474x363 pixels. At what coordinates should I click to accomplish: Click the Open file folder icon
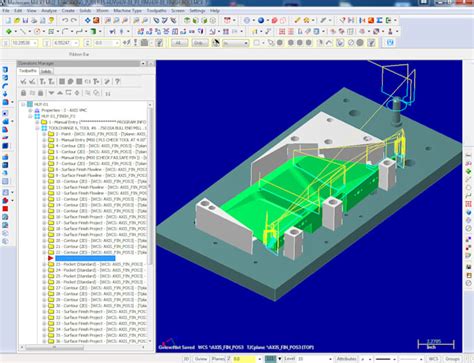coord(17,20)
